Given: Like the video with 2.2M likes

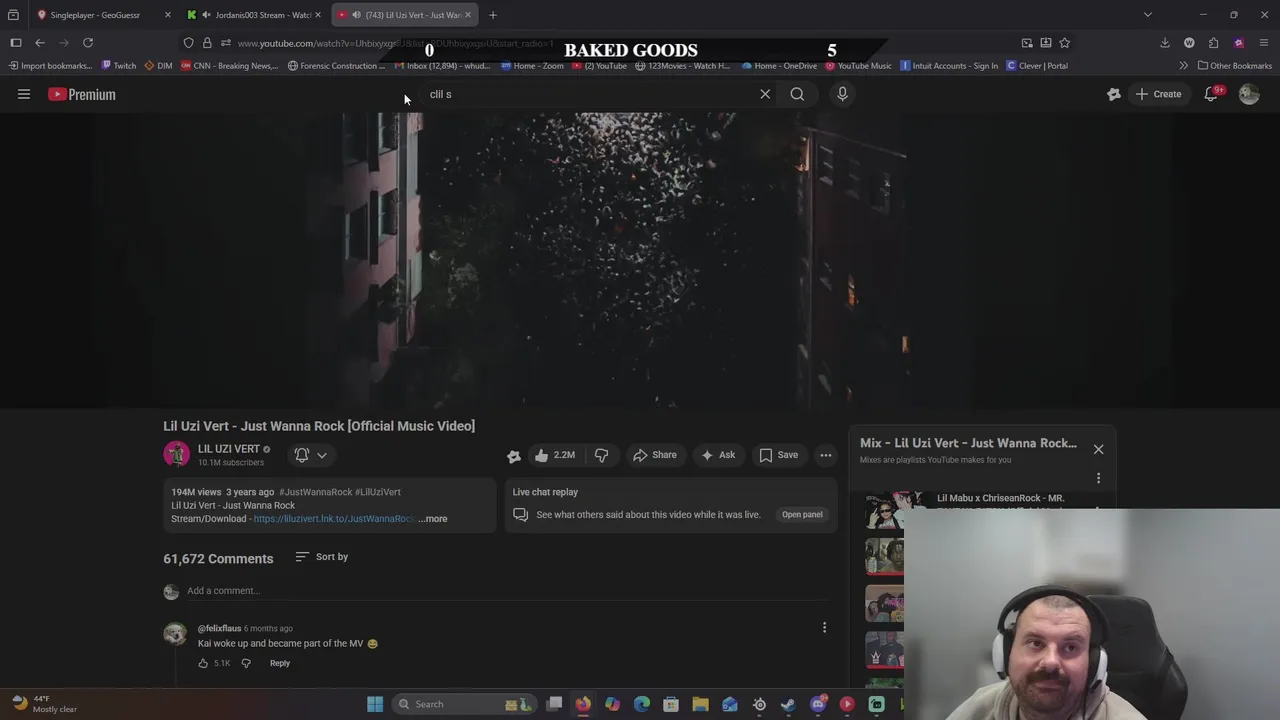Looking at the screenshot, I should tap(554, 455).
